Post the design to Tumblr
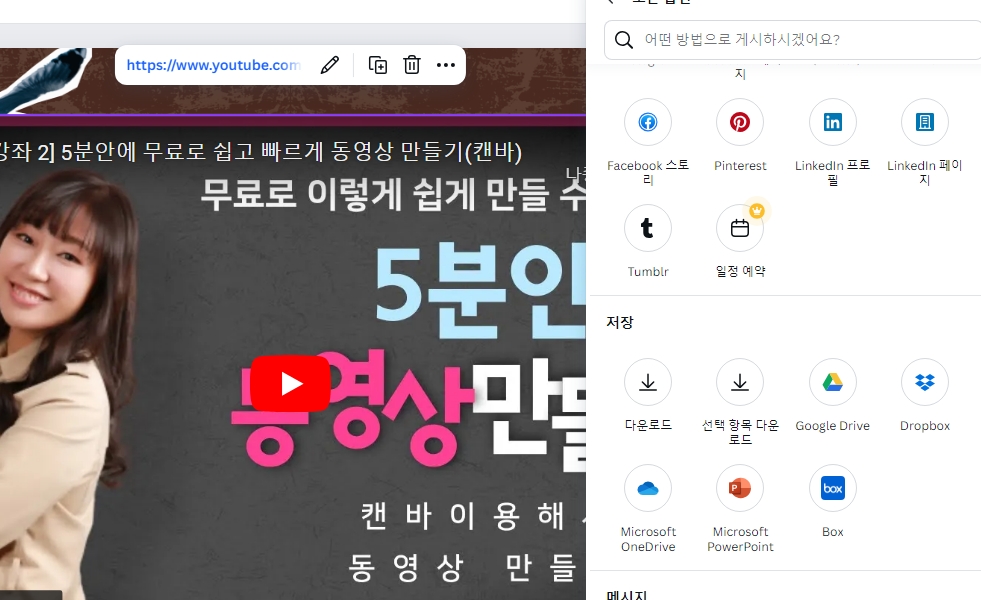The image size is (981, 600). 647,227
